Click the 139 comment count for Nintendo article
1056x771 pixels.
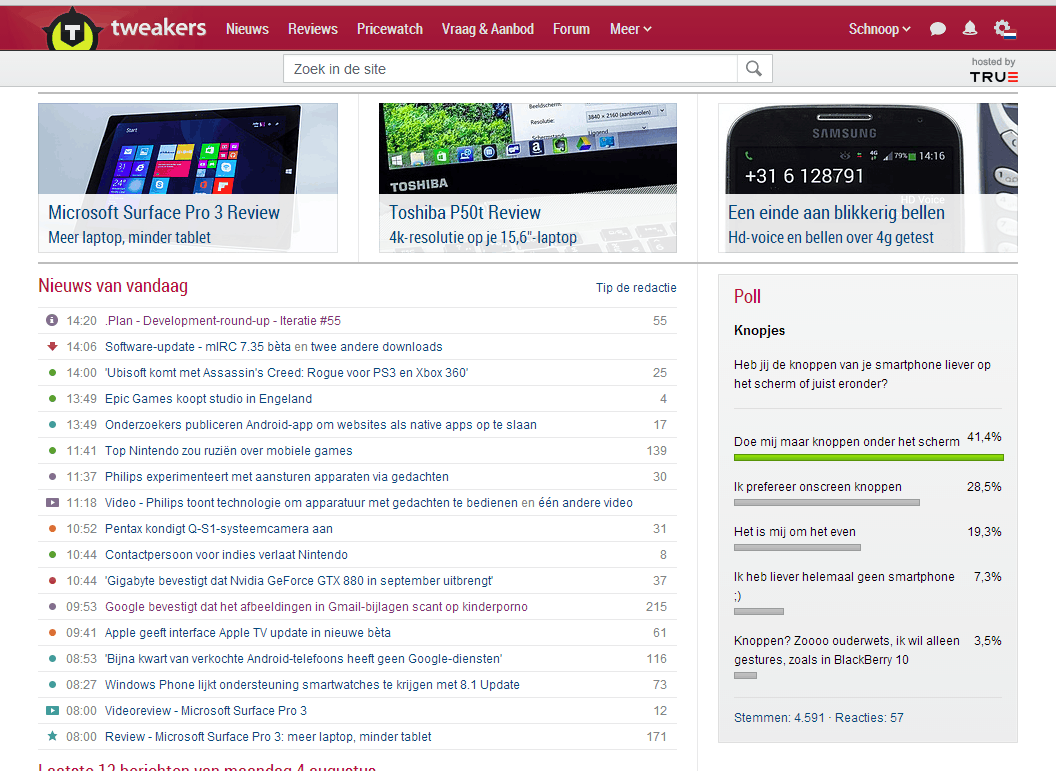(x=656, y=450)
